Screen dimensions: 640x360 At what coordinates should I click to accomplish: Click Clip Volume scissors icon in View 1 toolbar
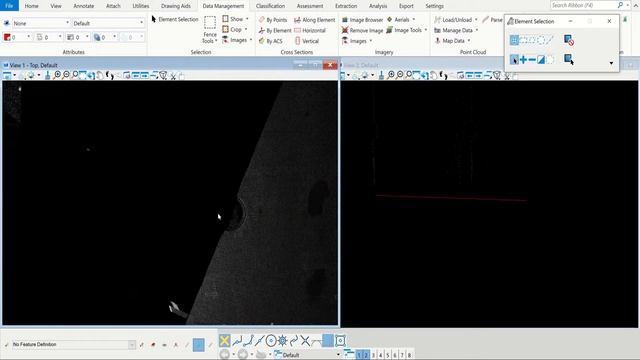[173, 75]
